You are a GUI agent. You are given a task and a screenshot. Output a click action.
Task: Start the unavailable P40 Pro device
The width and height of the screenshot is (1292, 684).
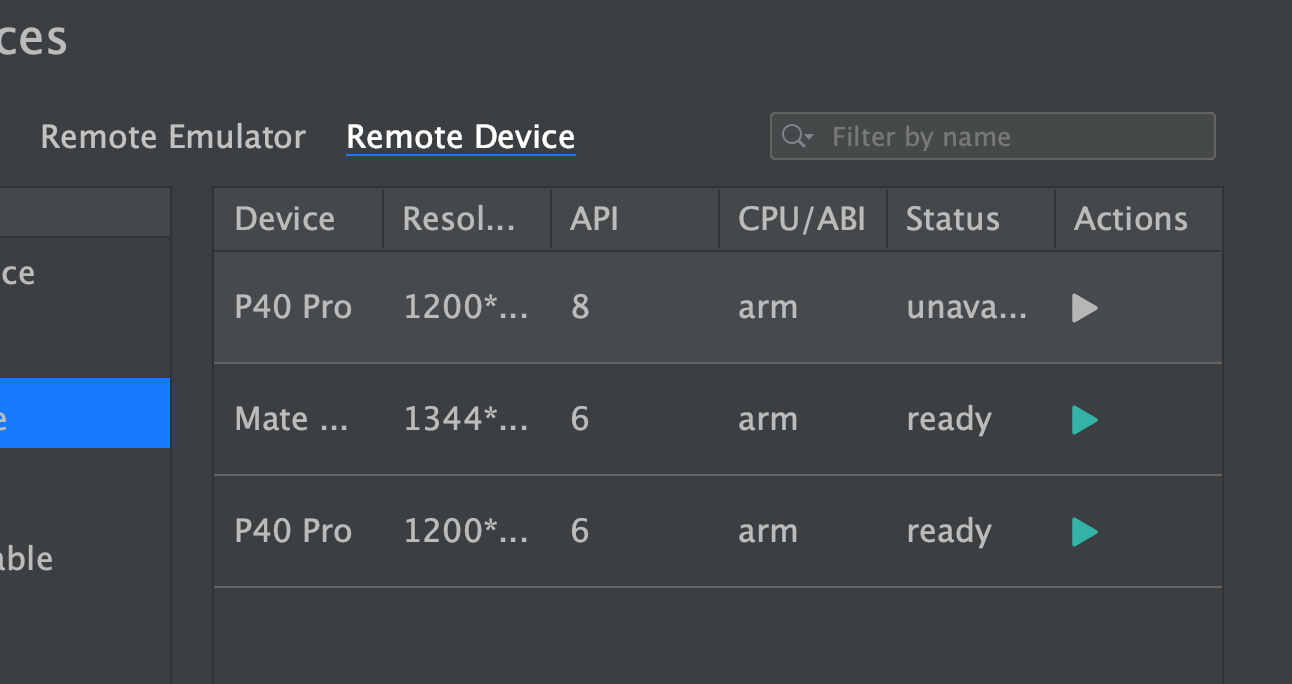click(1085, 308)
